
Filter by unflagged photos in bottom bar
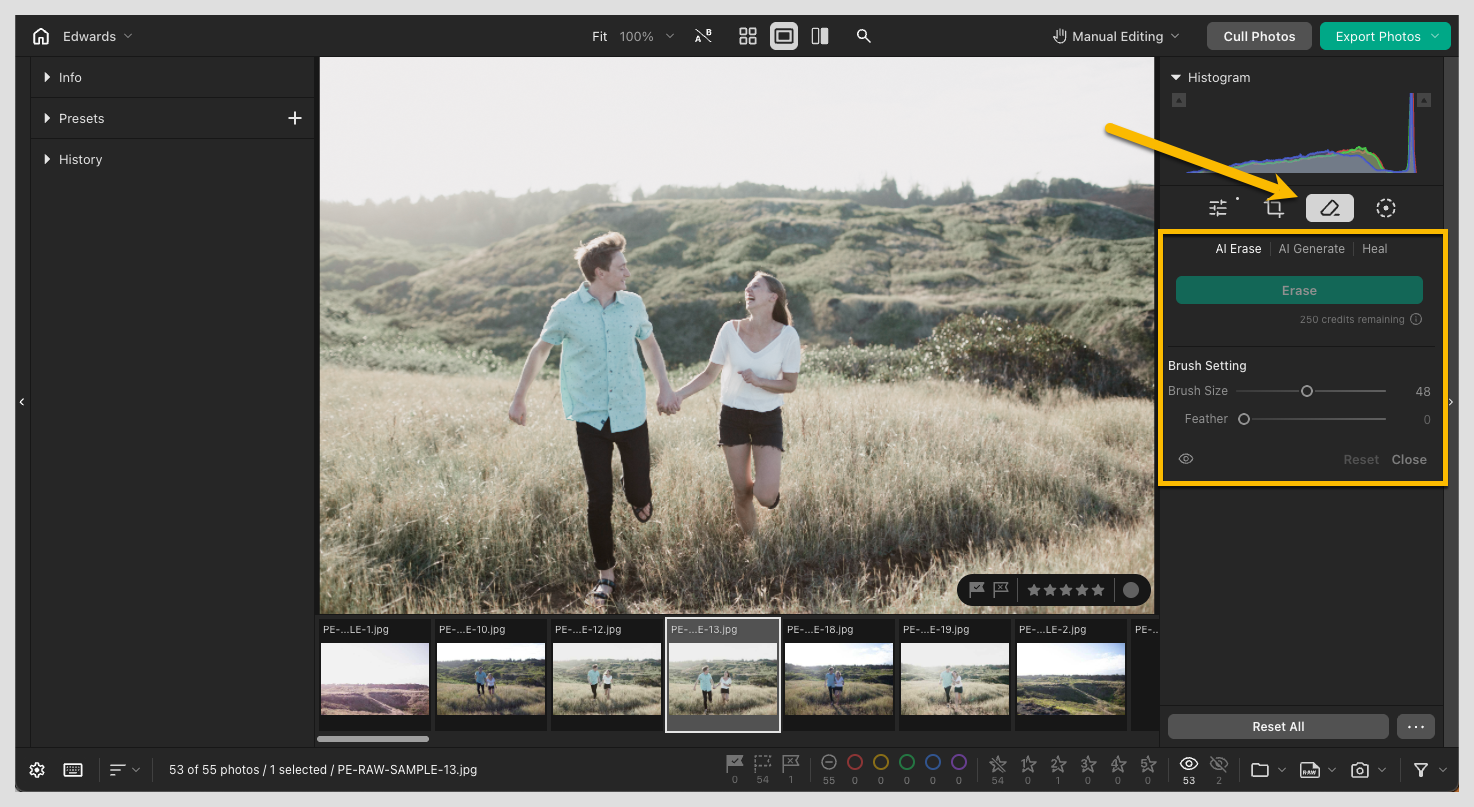click(x=763, y=765)
